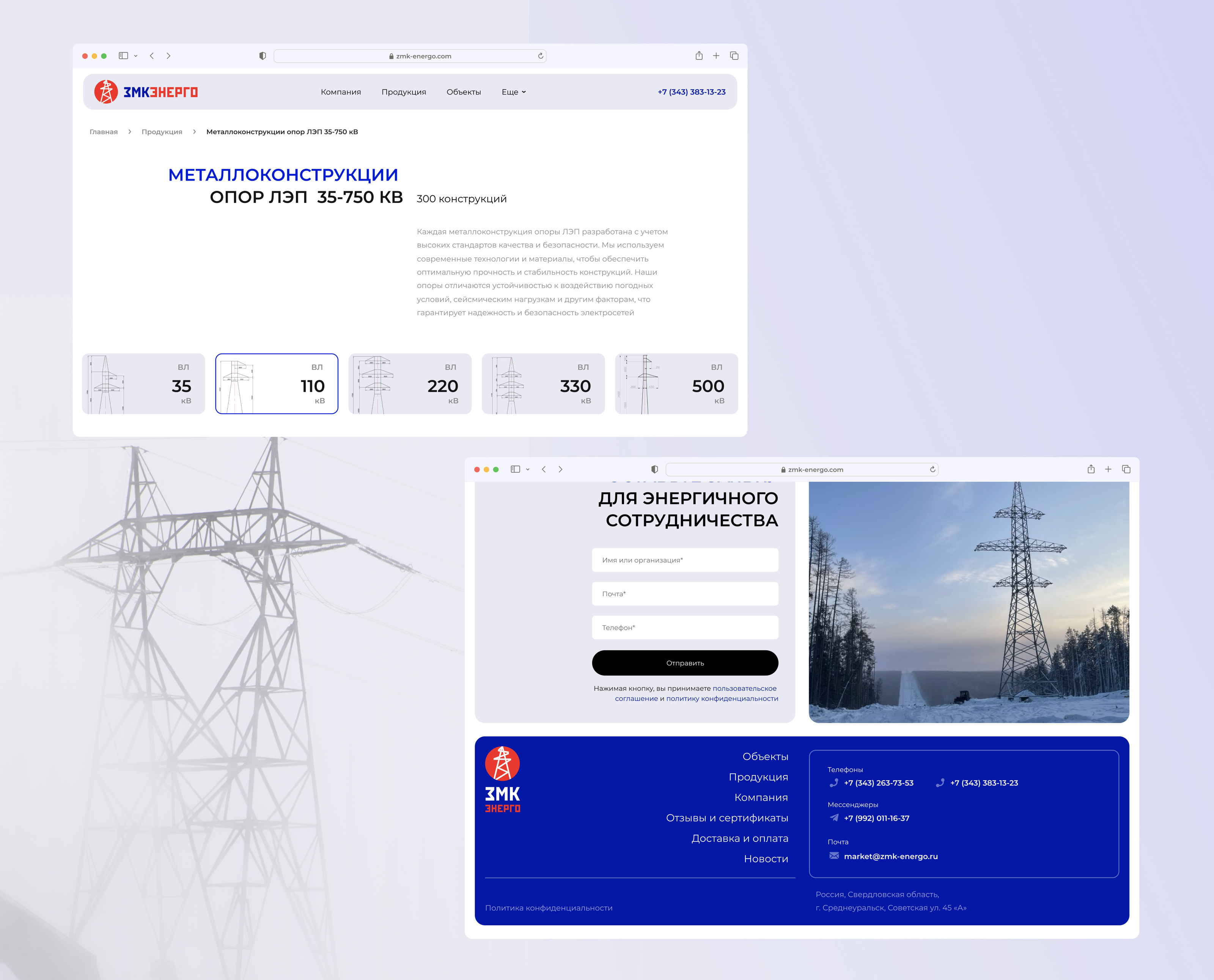Viewport: 1214px width, 980px height.
Task: Open the Компания item in header navigation
Action: tap(340, 92)
